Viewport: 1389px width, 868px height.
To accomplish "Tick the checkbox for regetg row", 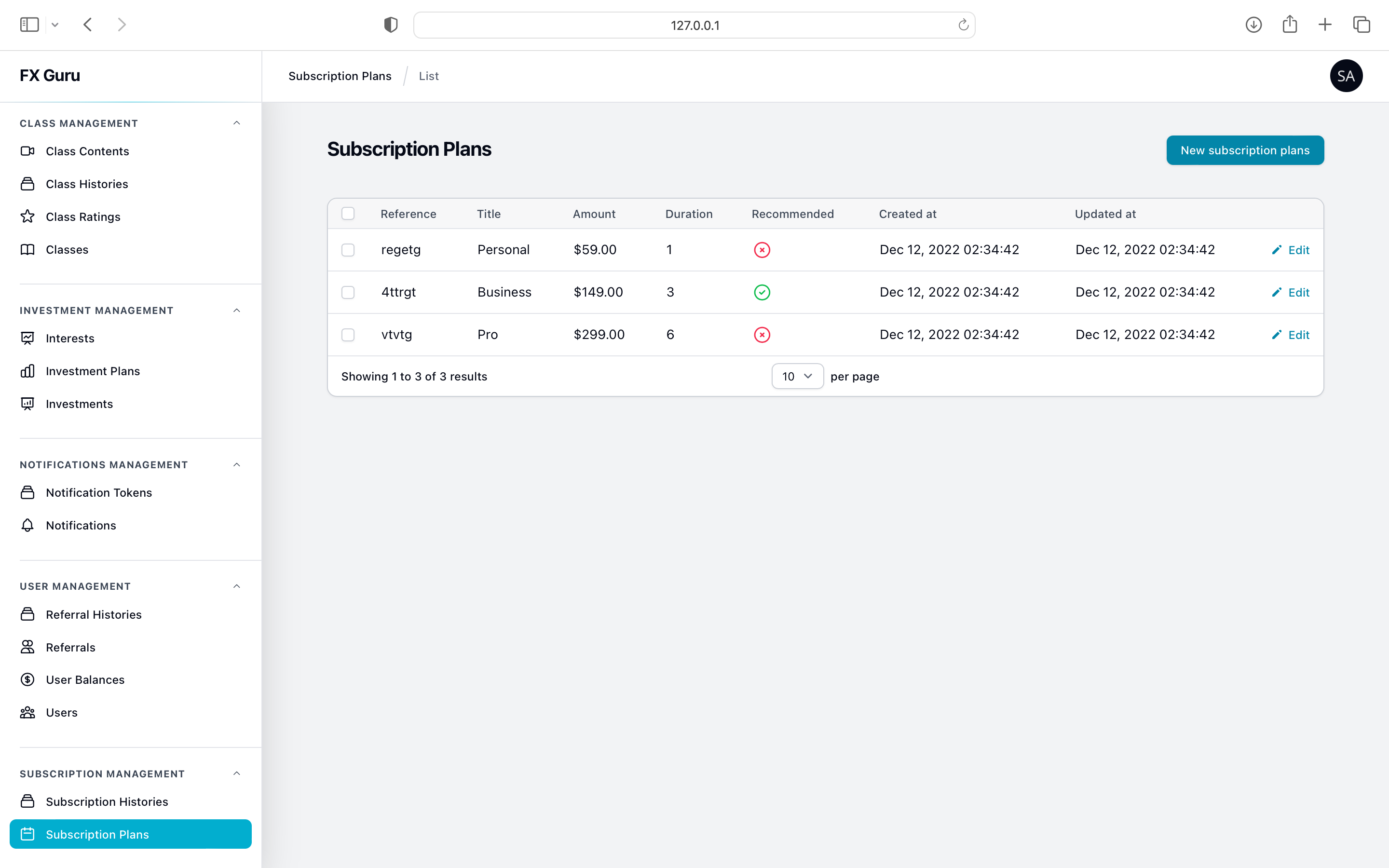I will 348,250.
